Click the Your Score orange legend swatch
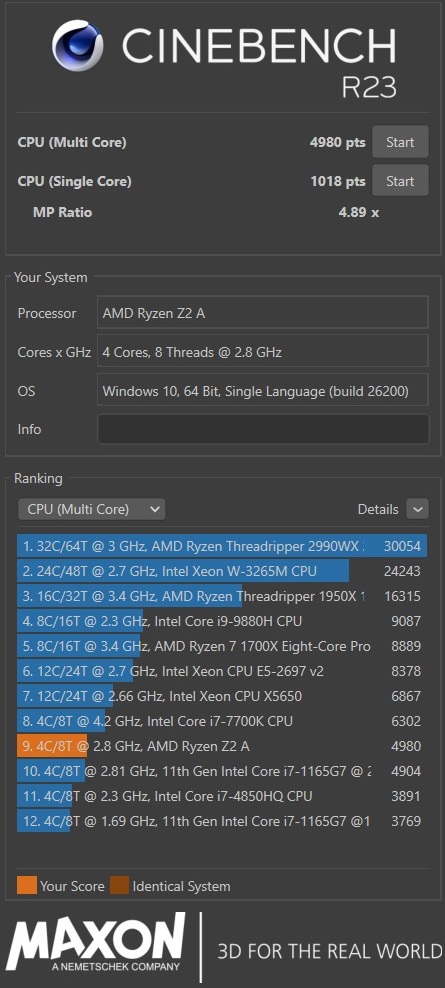445x988 pixels. [x=26, y=885]
